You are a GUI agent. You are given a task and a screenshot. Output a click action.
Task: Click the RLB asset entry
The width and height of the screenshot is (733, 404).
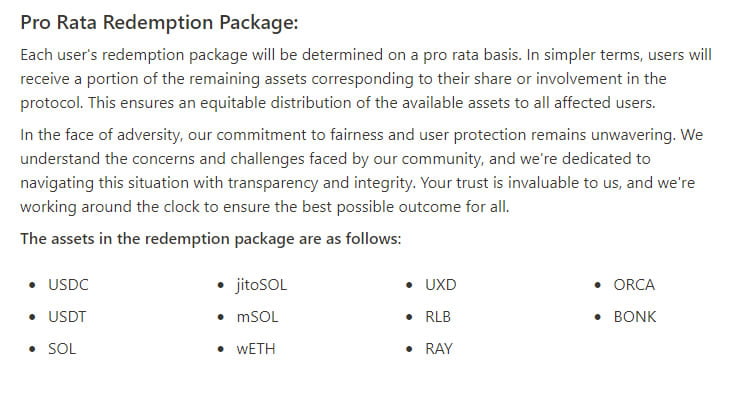pyautogui.click(x=438, y=317)
